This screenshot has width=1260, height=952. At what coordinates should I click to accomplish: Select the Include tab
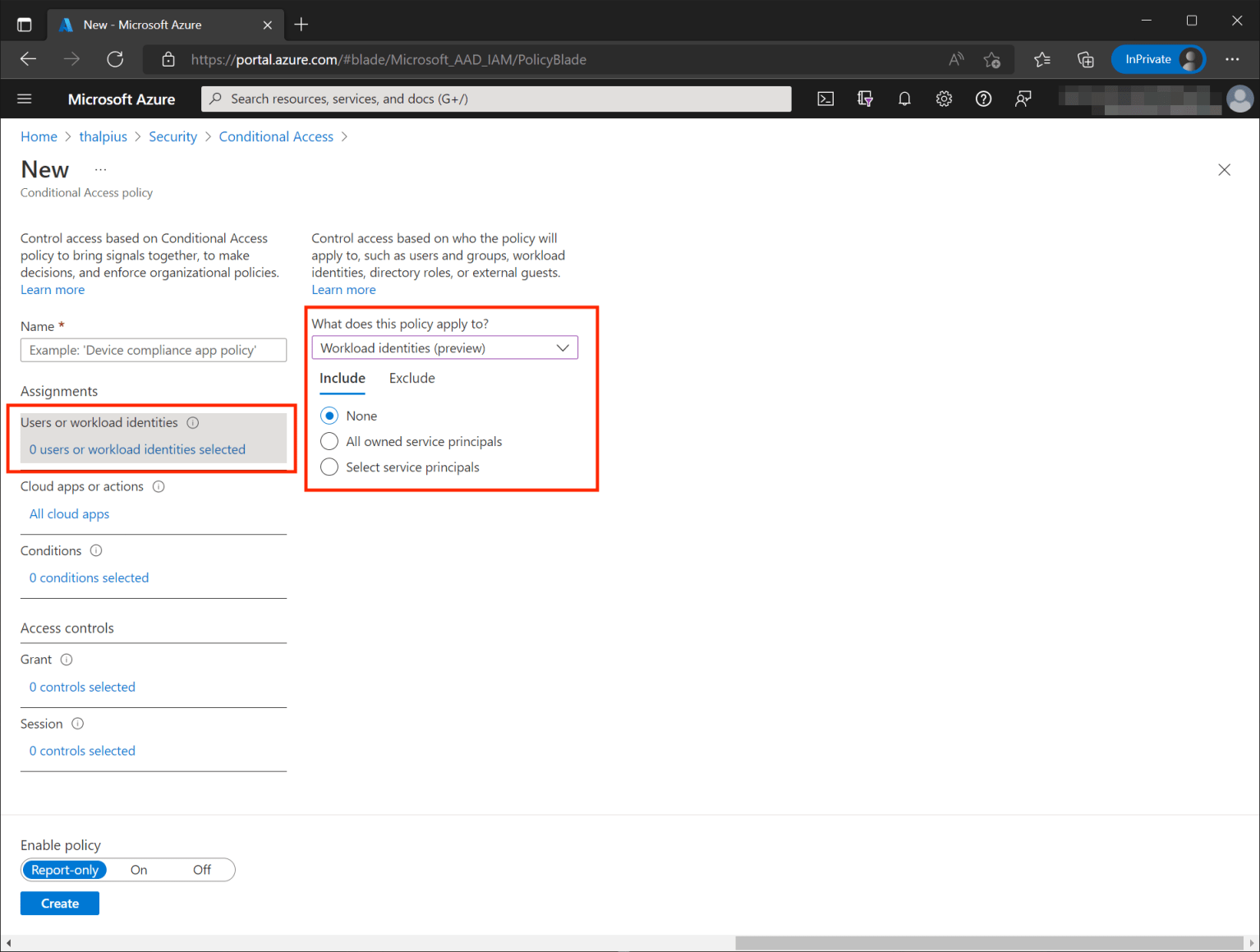pyautogui.click(x=342, y=378)
